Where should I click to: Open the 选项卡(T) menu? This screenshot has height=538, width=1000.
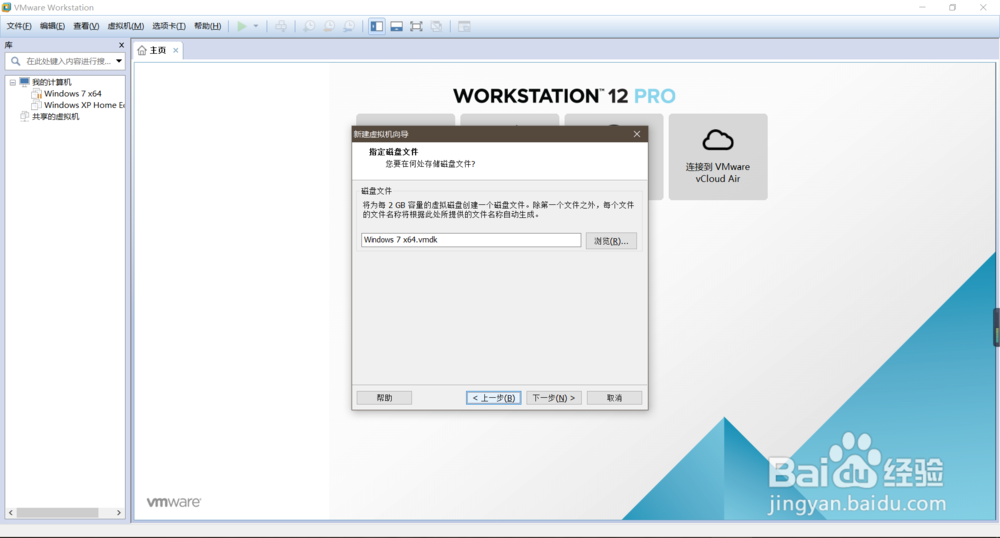(169, 26)
